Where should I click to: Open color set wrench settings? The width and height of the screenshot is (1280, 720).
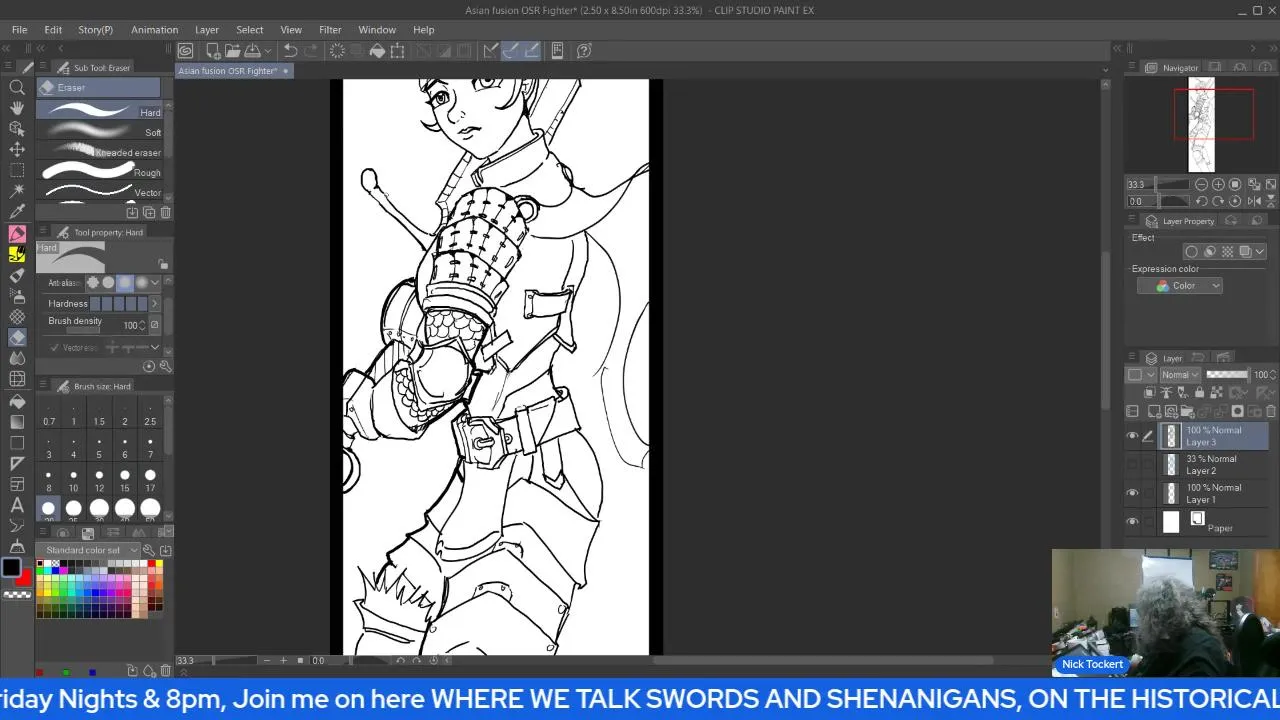pyautogui.click(x=149, y=550)
